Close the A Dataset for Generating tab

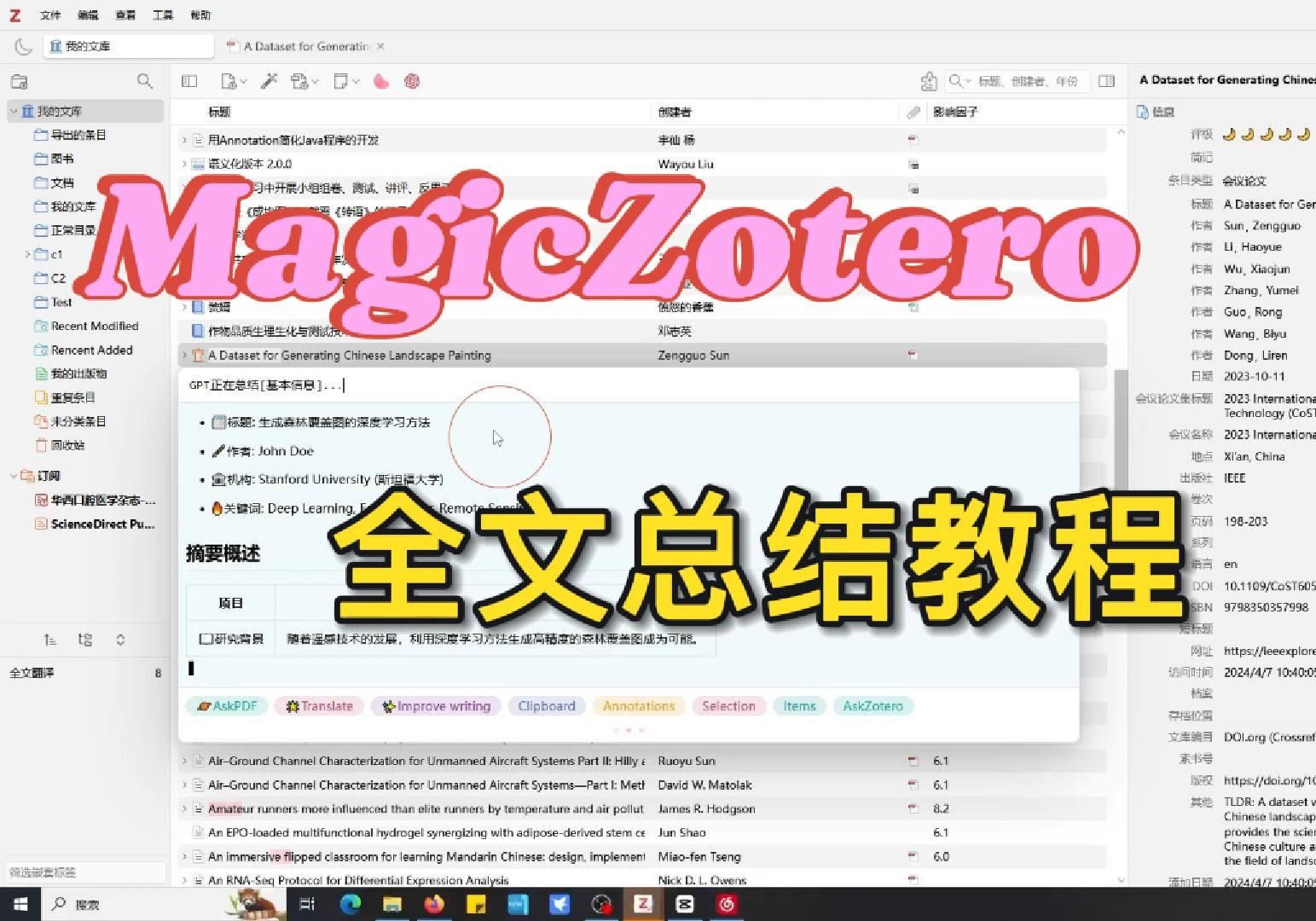380,46
